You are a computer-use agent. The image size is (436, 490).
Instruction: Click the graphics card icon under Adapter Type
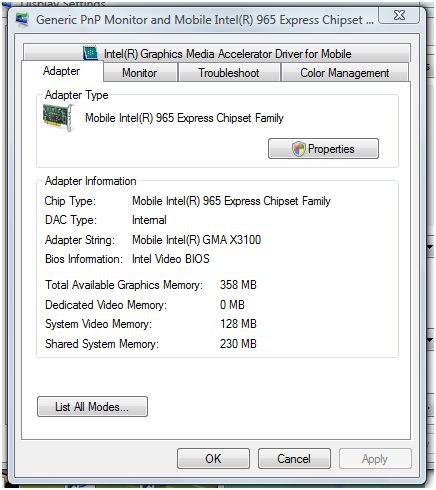58,117
